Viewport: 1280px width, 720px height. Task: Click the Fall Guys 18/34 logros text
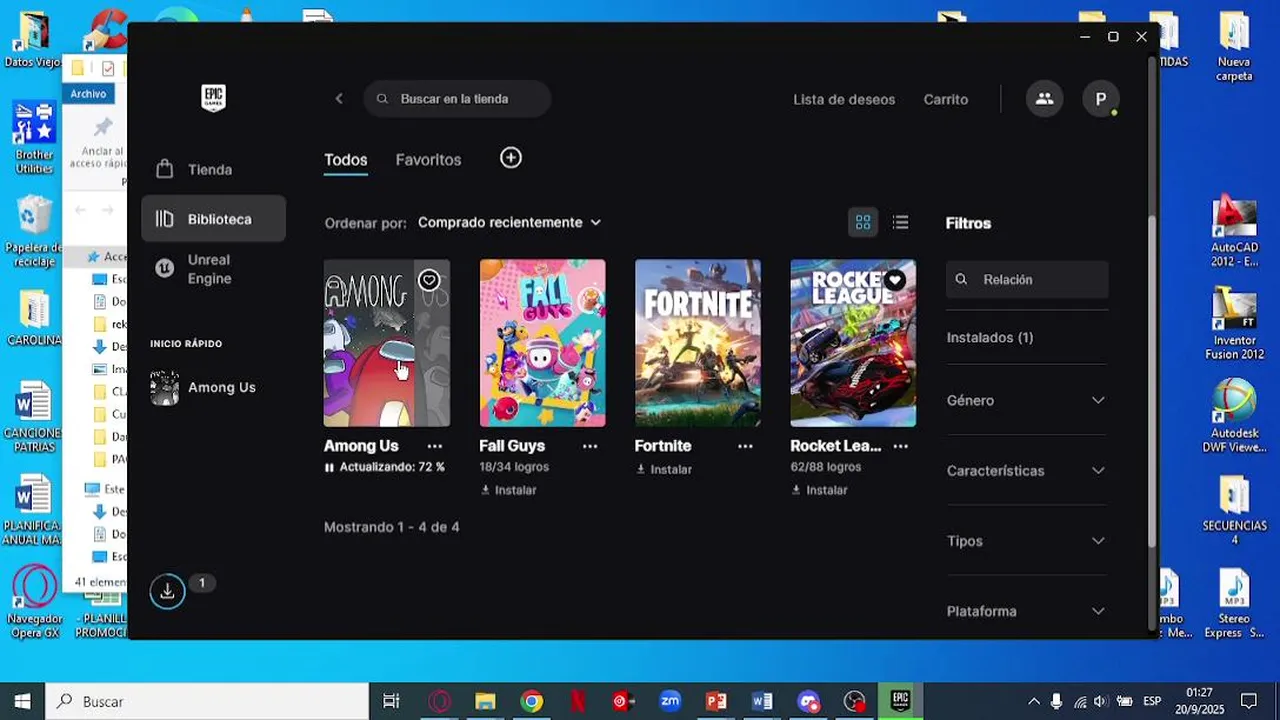(514, 467)
